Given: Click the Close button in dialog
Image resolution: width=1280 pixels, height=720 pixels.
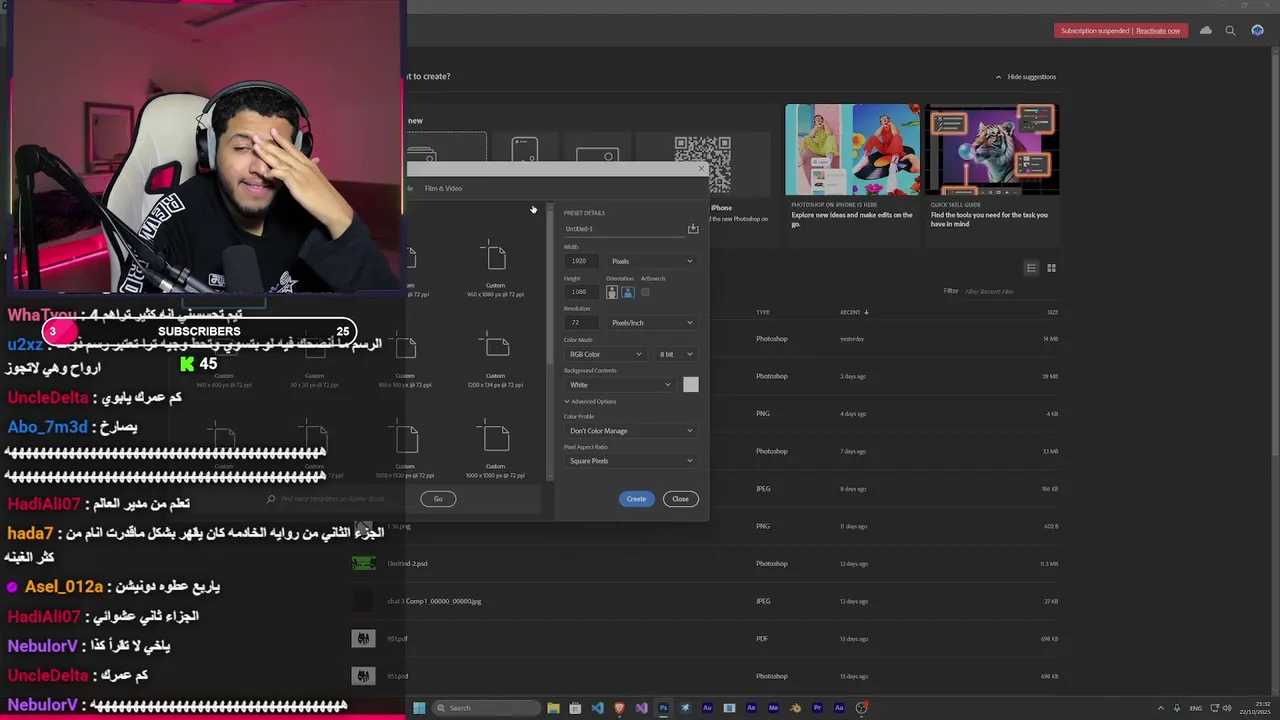Looking at the screenshot, I should 680,499.
